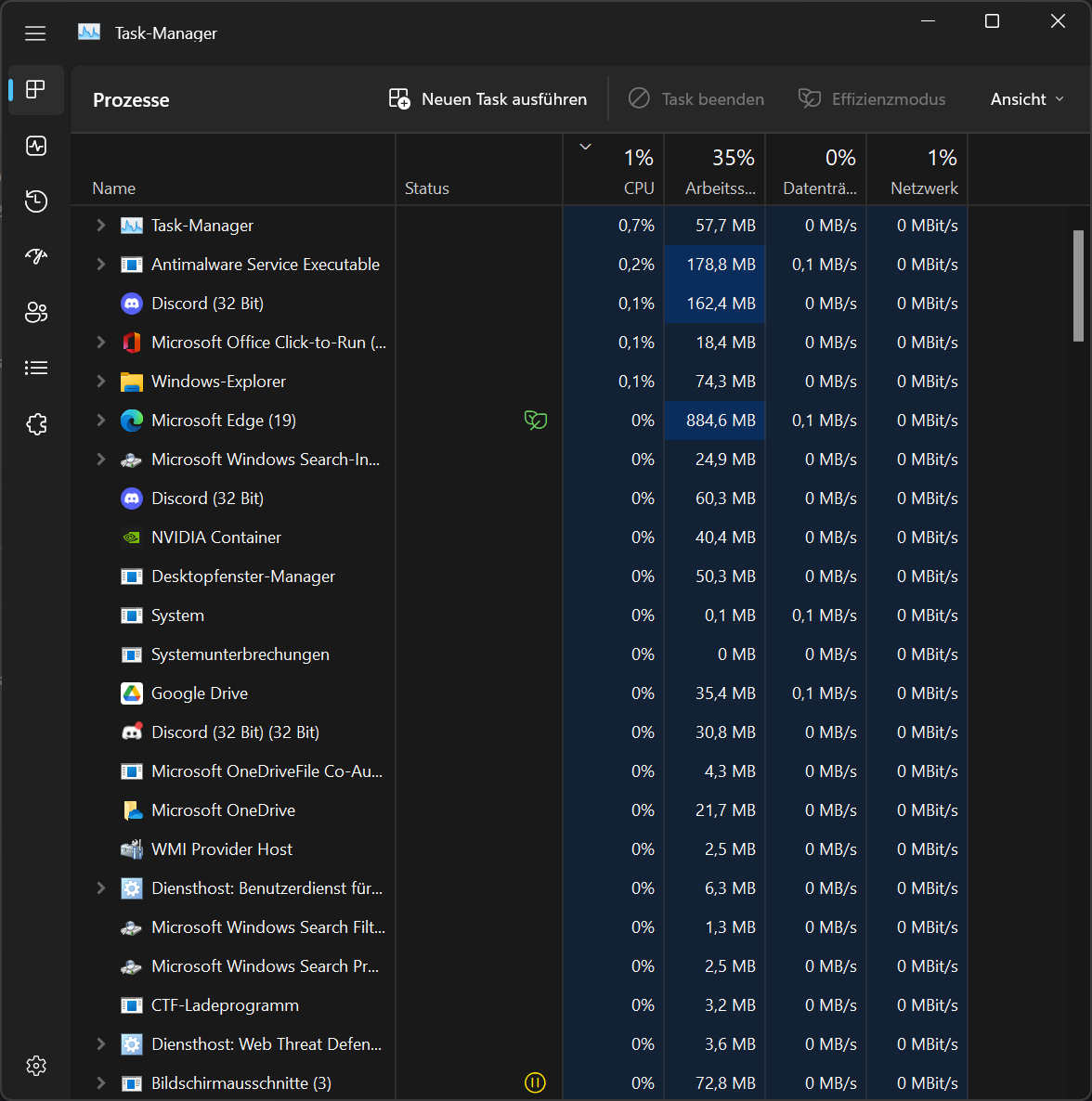Click the 884,6 MB memory cell
This screenshot has width=1092, height=1101.
pos(714,420)
